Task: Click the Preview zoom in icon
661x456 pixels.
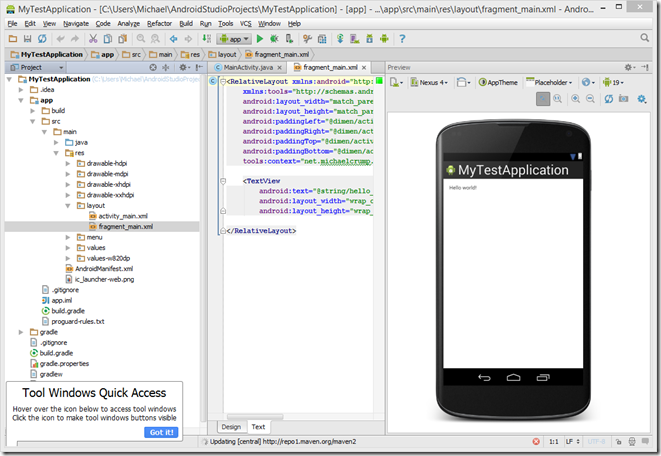Action: point(575,99)
